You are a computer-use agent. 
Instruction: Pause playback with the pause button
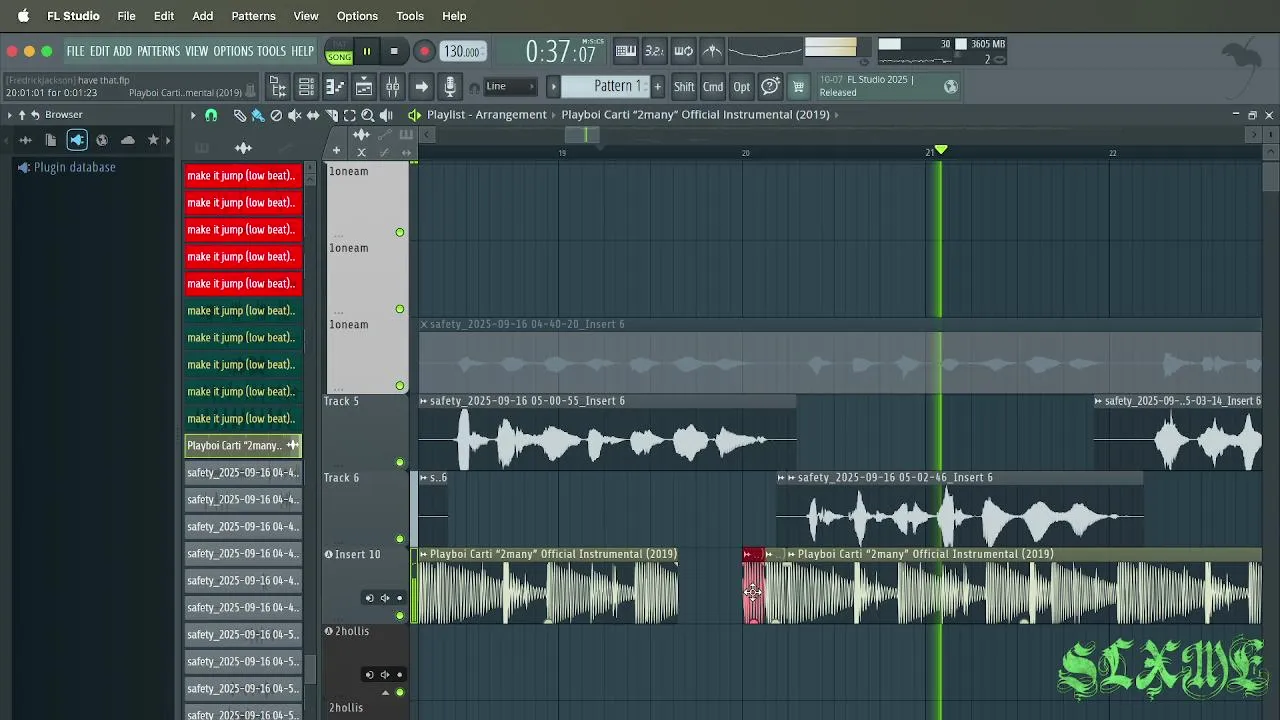367,51
